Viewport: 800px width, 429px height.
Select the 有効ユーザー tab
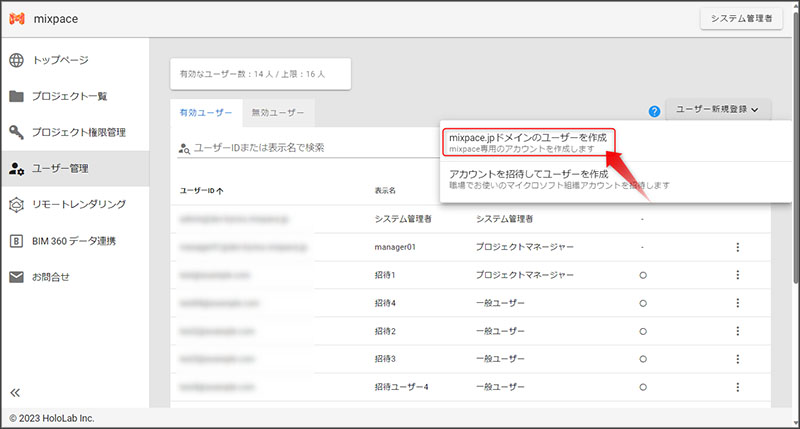click(205, 112)
